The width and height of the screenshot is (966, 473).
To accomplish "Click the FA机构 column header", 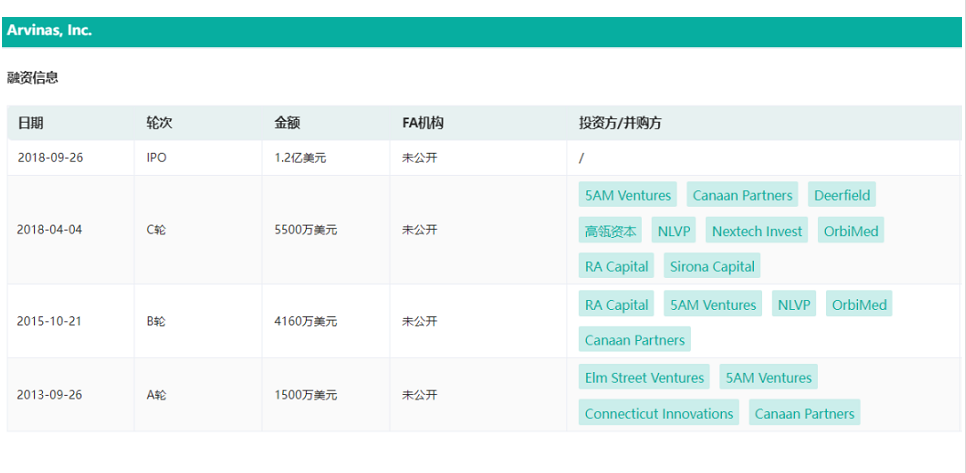I will click(423, 123).
